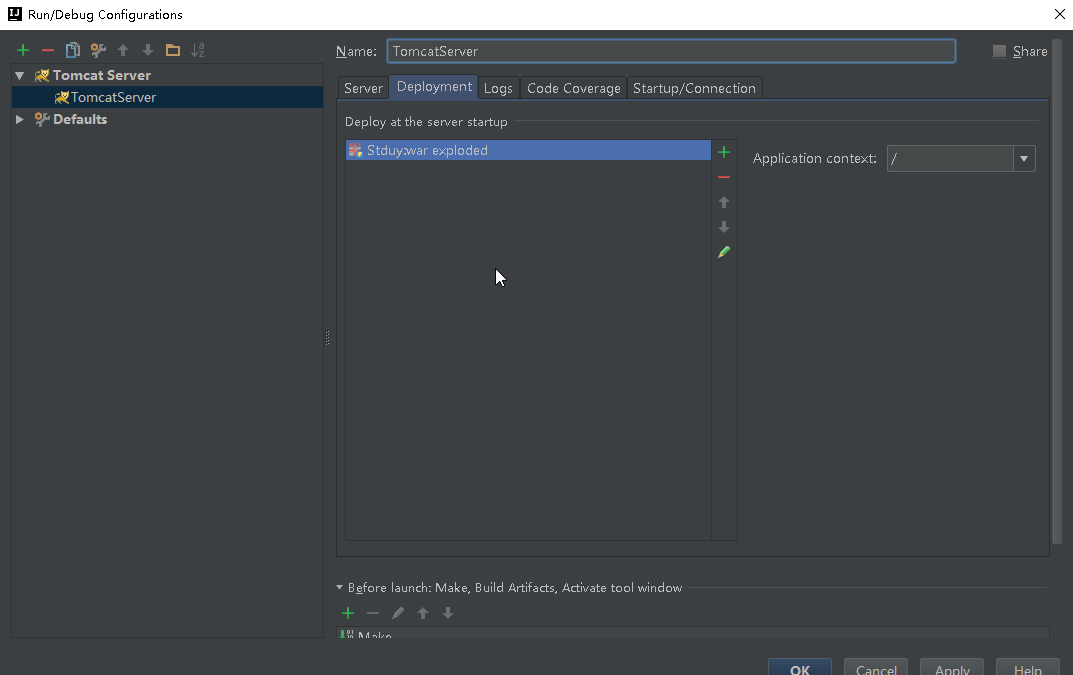Viewport: 1073px width, 675px height.
Task: Remove deployment artifact with red minus
Action: coord(724,177)
